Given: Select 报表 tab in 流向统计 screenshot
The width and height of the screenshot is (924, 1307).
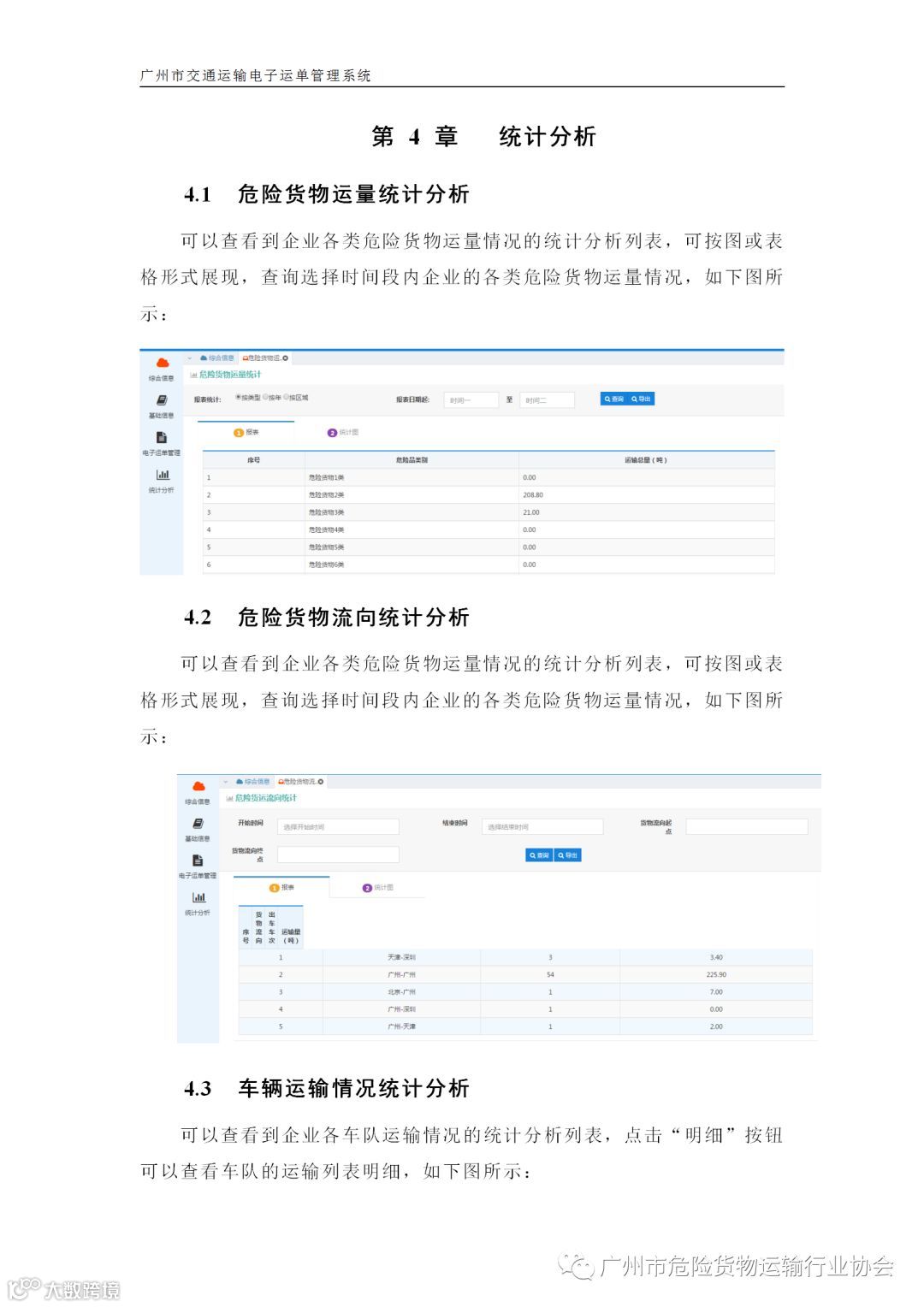Looking at the screenshot, I should [281, 888].
